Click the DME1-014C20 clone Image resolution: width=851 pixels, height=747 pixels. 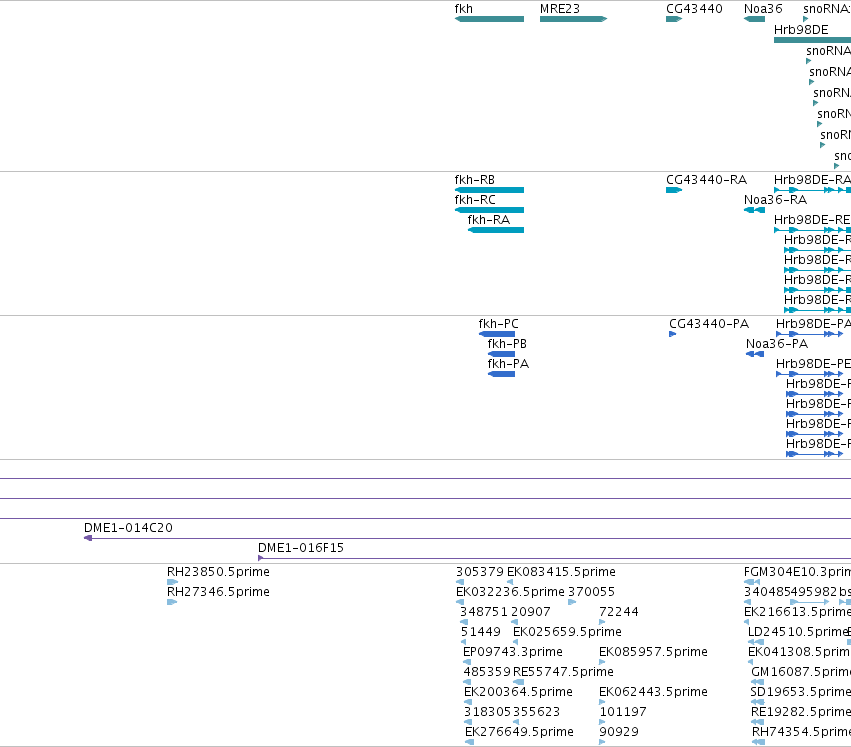[467, 538]
